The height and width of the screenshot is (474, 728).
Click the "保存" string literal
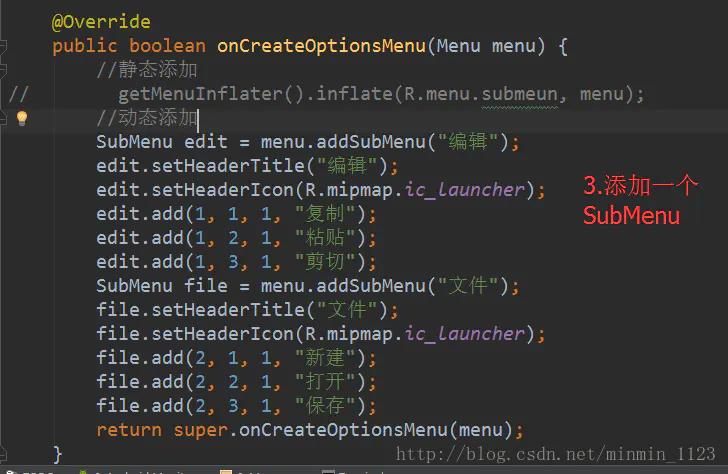click(x=325, y=406)
